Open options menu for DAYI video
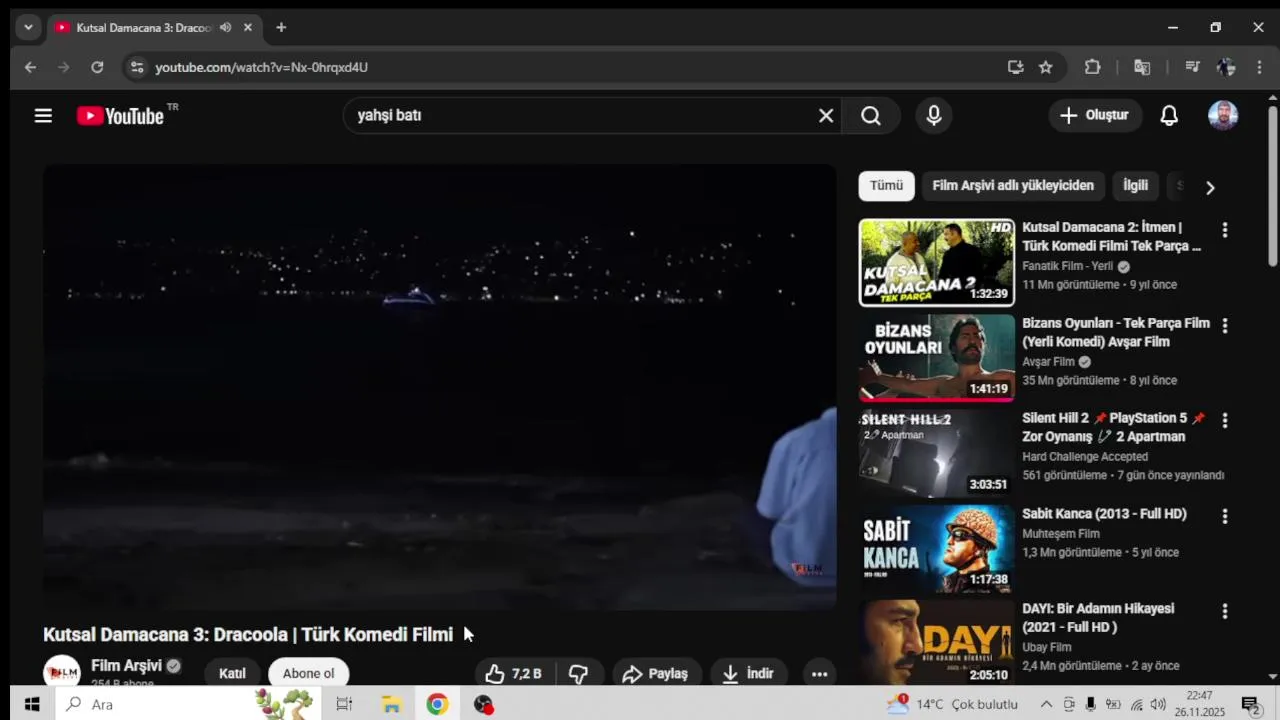This screenshot has height=720, width=1280. point(1225,611)
